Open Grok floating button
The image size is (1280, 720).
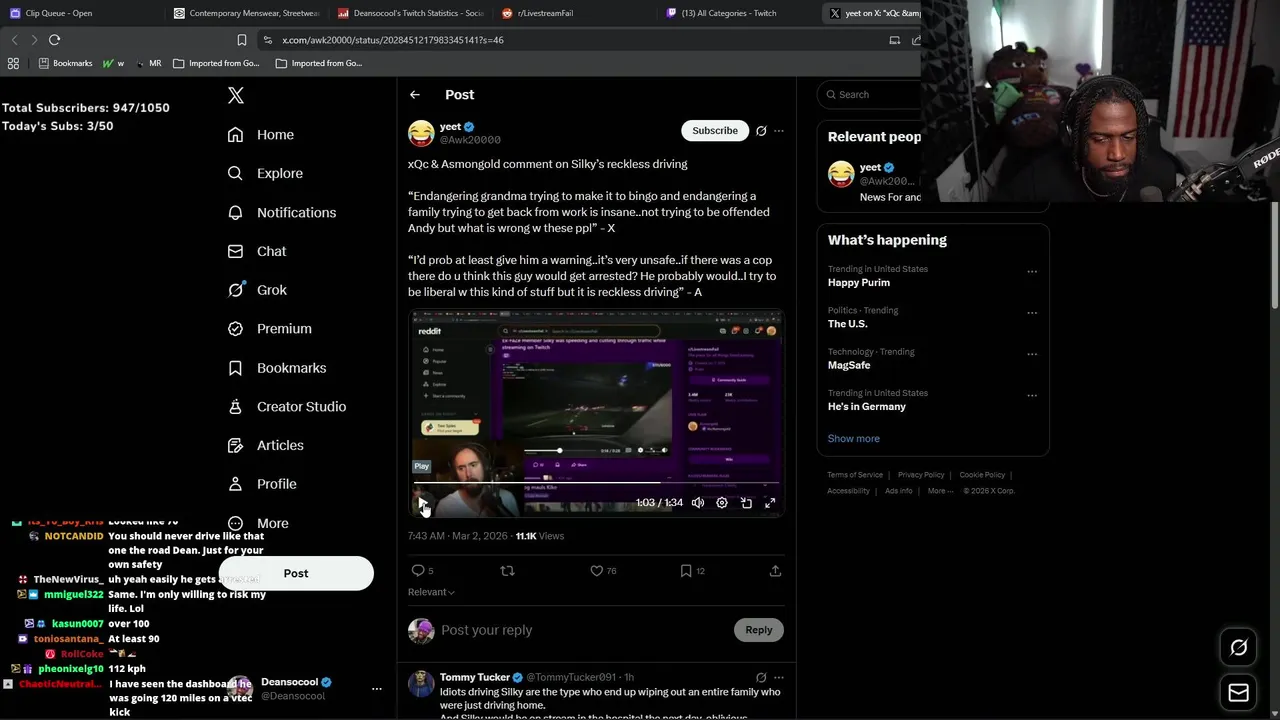pyautogui.click(x=1238, y=648)
